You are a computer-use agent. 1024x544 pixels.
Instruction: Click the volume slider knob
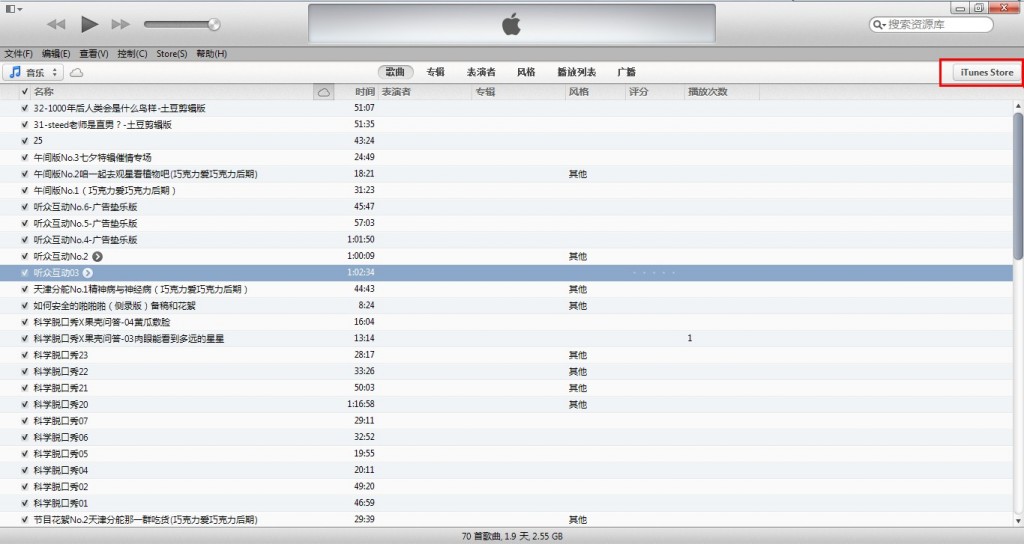[214, 25]
